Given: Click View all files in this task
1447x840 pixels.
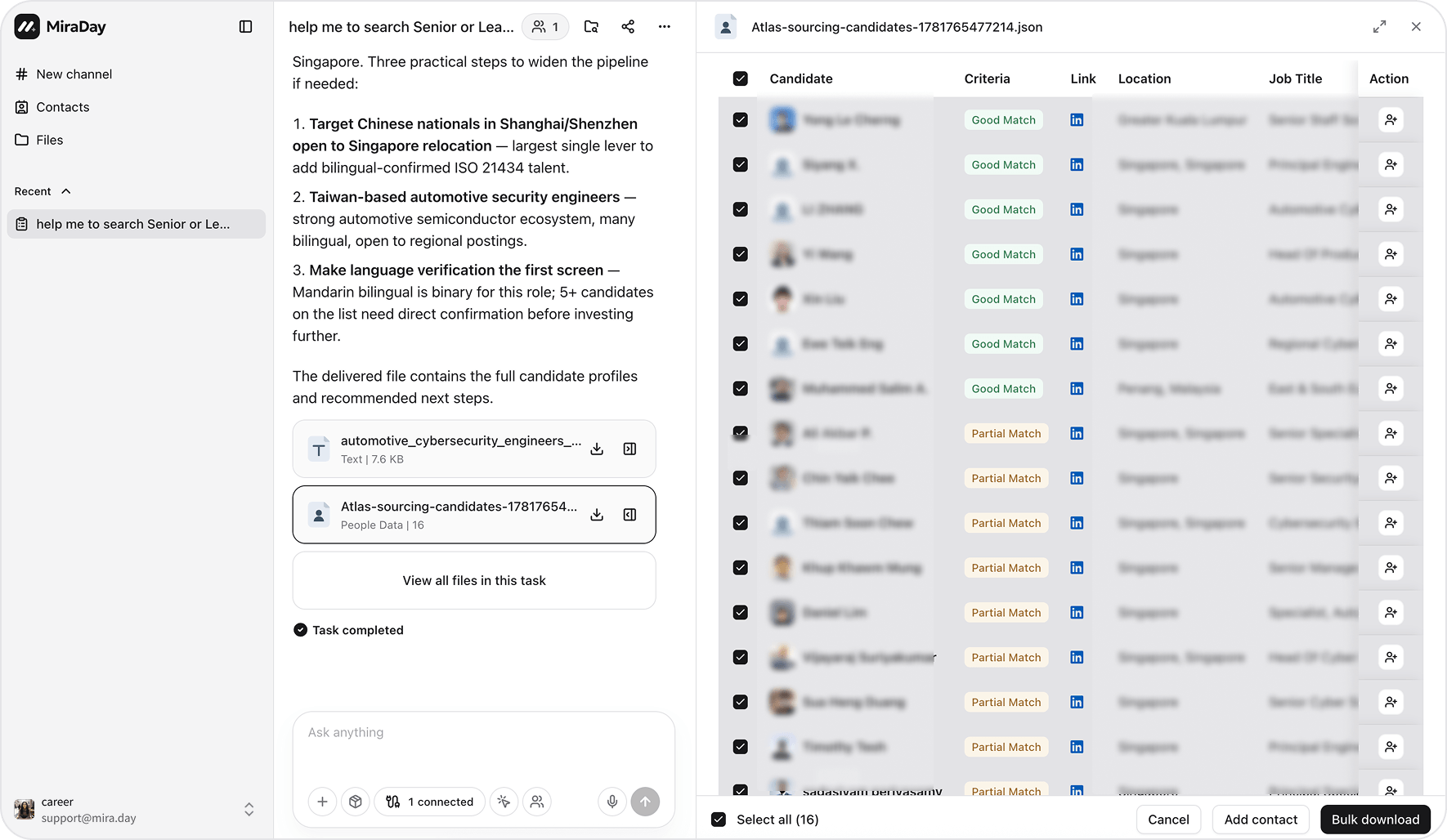Looking at the screenshot, I should 474,581.
